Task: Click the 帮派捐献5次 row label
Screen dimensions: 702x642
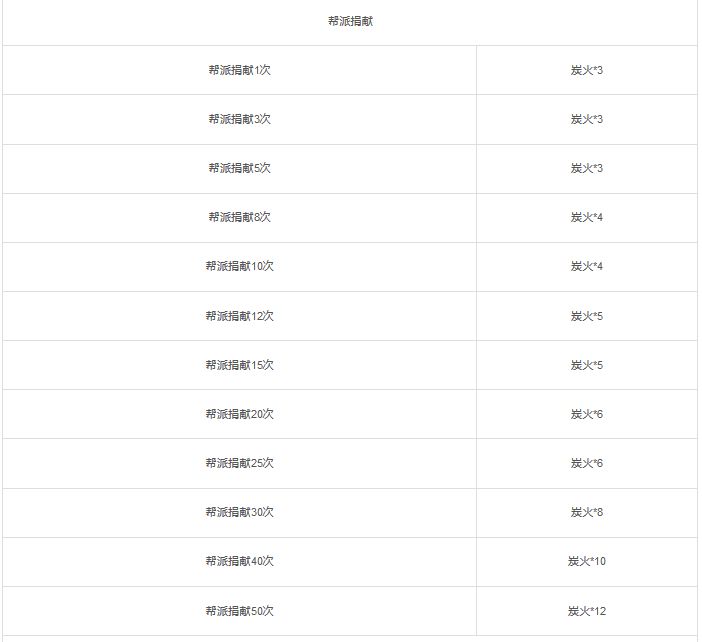Action: (x=240, y=168)
